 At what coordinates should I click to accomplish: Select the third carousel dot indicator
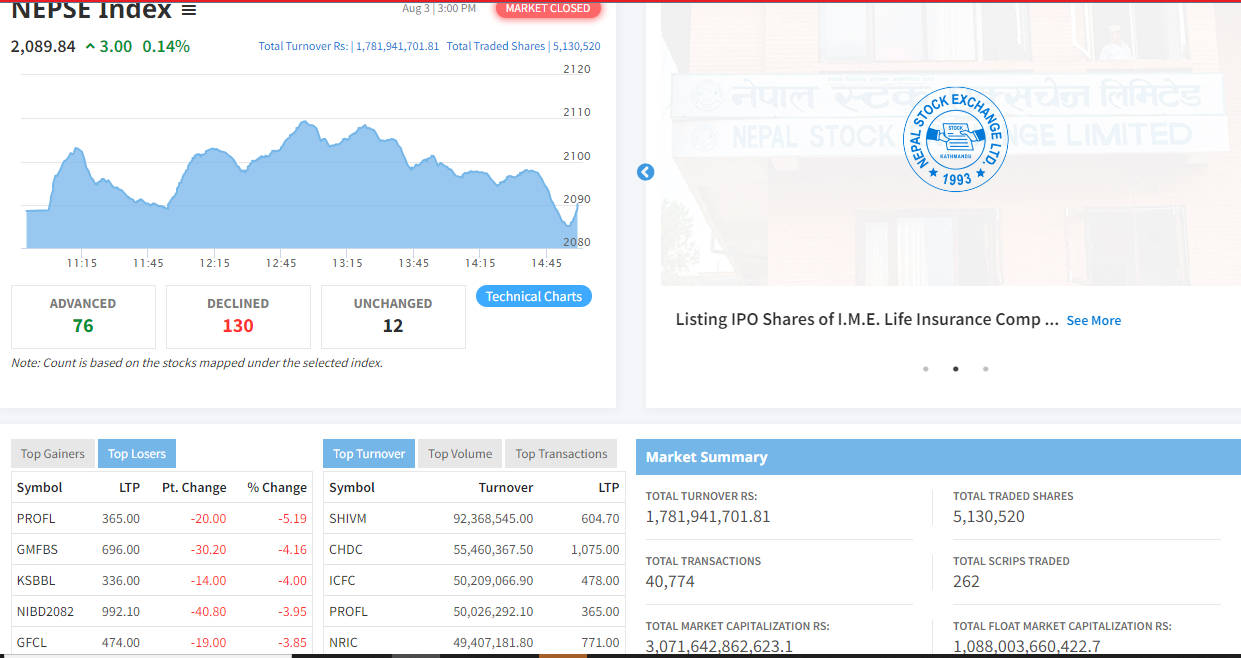click(986, 369)
